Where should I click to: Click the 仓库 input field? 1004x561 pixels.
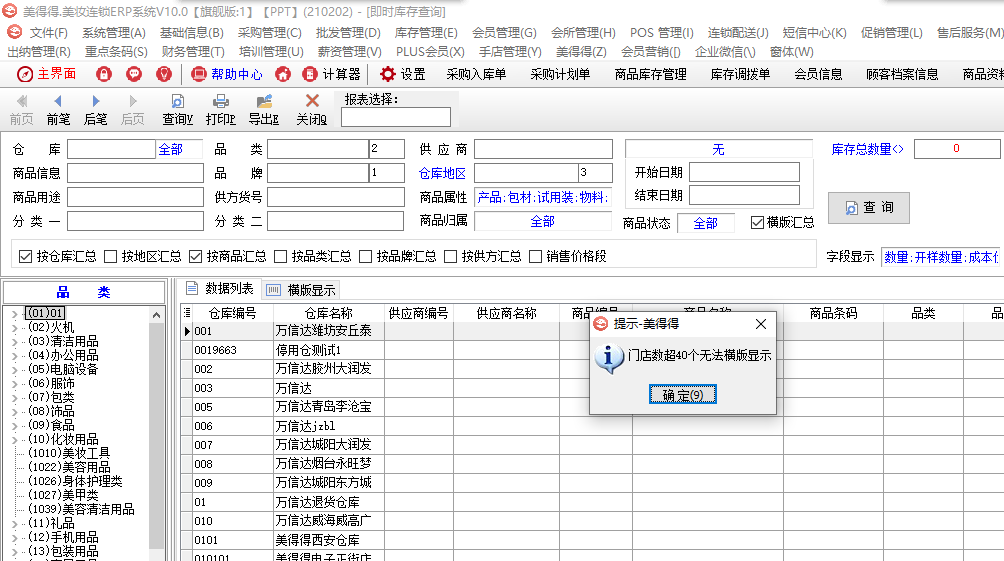[111, 149]
